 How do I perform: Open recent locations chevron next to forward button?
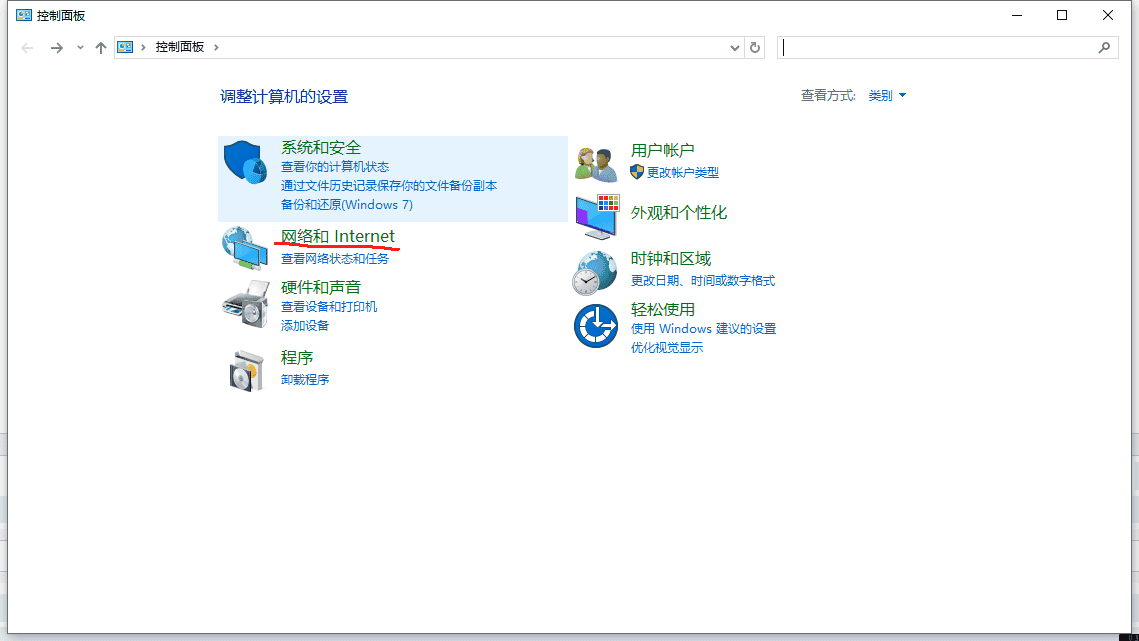(80, 46)
